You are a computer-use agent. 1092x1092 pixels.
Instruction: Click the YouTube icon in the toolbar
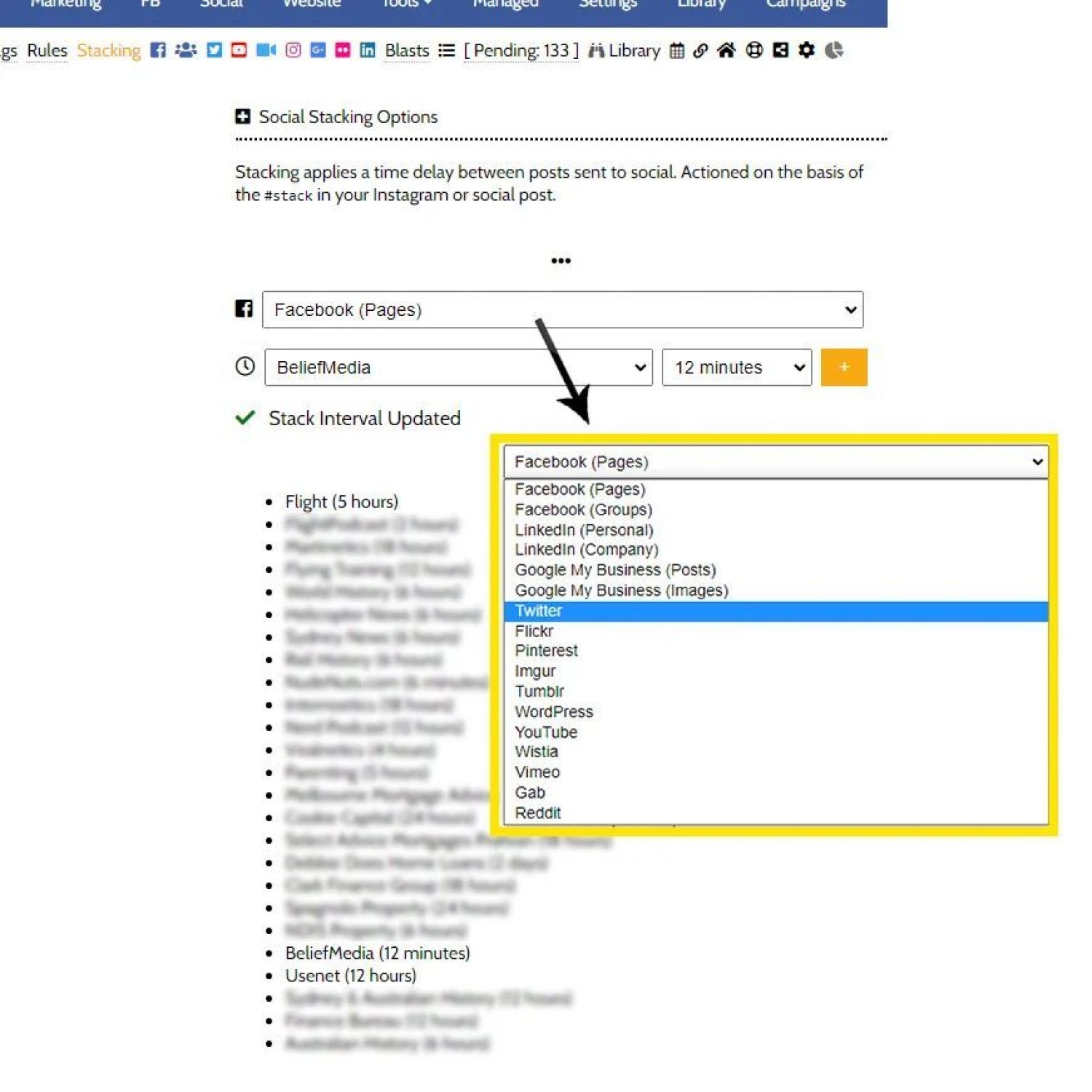coord(239,50)
